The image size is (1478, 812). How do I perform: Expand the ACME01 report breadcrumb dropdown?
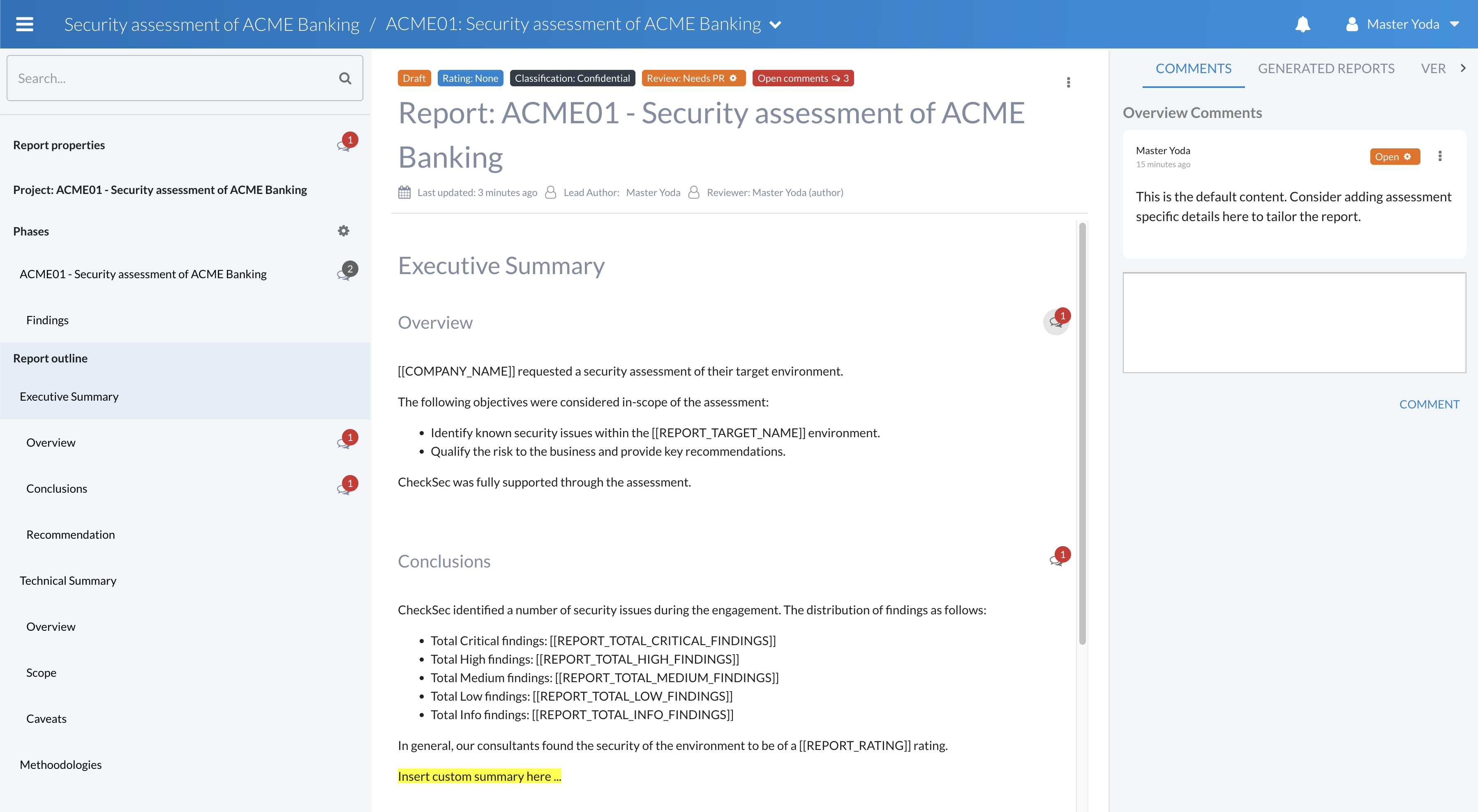pyautogui.click(x=775, y=25)
